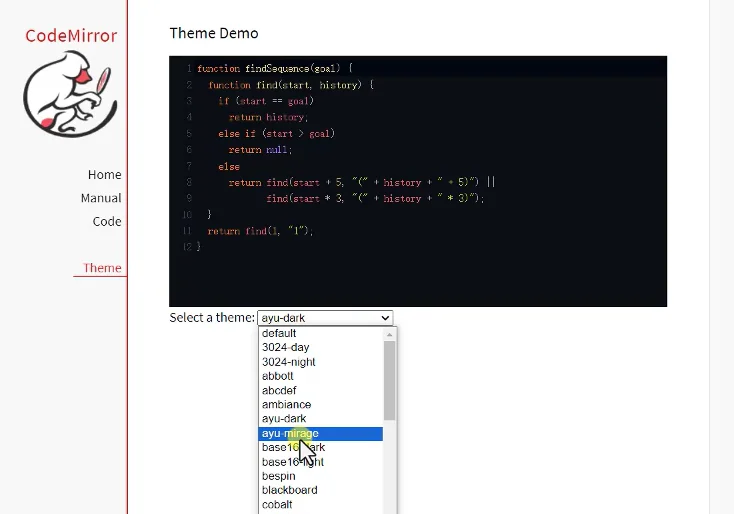This screenshot has width=734, height=514.
Task: Choose the 3024-day theme option
Action: click(321, 347)
